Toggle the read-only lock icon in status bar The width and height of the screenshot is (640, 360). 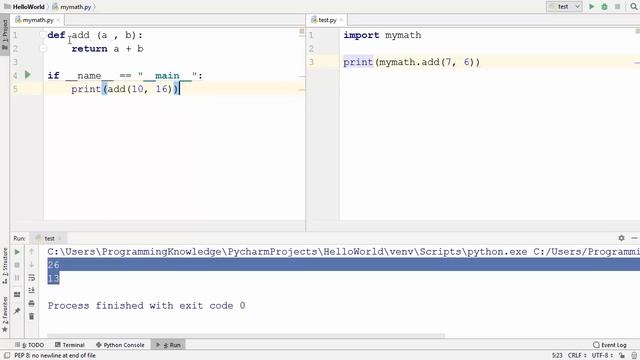(x=622, y=356)
